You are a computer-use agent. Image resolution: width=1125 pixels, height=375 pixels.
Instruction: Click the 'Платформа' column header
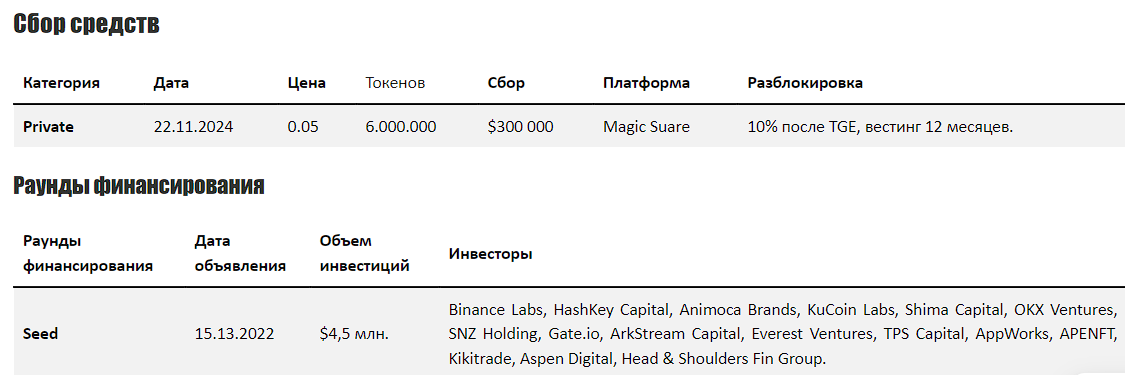point(646,83)
